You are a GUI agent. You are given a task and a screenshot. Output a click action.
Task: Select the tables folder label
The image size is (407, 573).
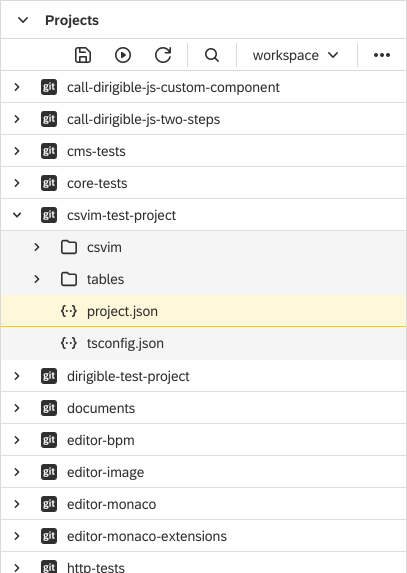[x=105, y=280]
